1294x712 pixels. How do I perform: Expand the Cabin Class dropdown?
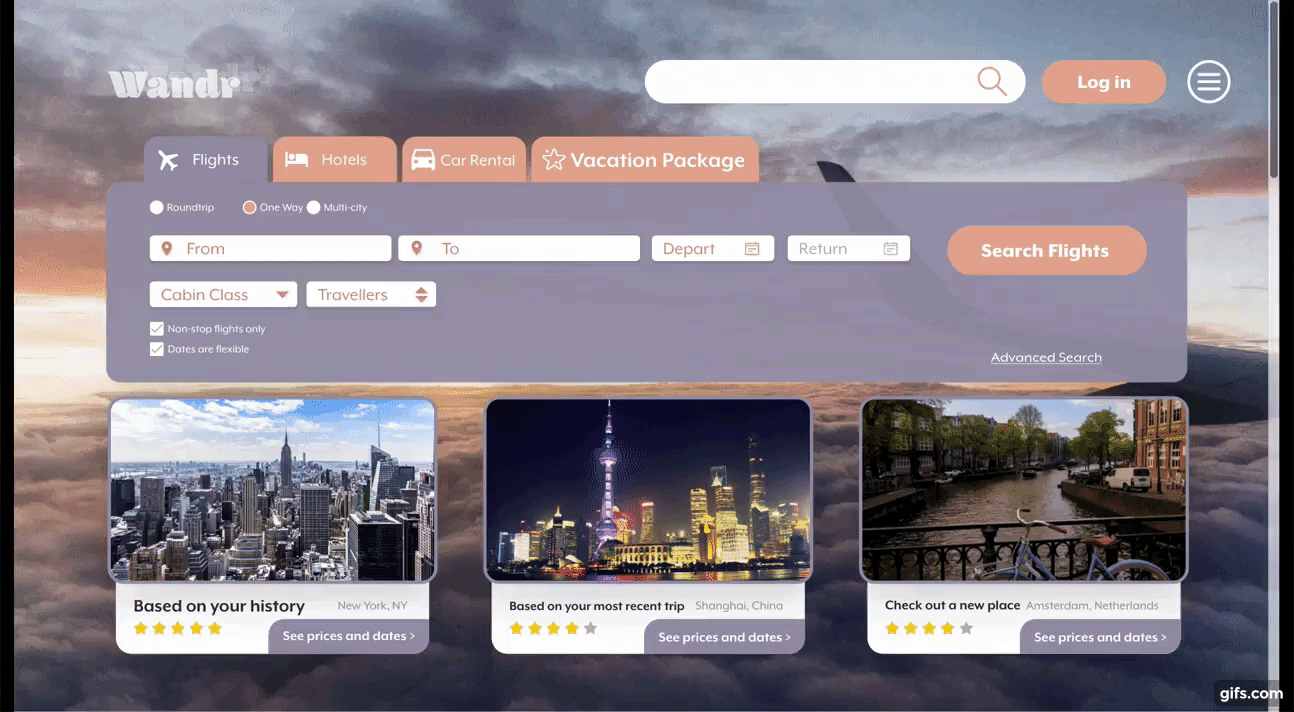click(x=223, y=294)
